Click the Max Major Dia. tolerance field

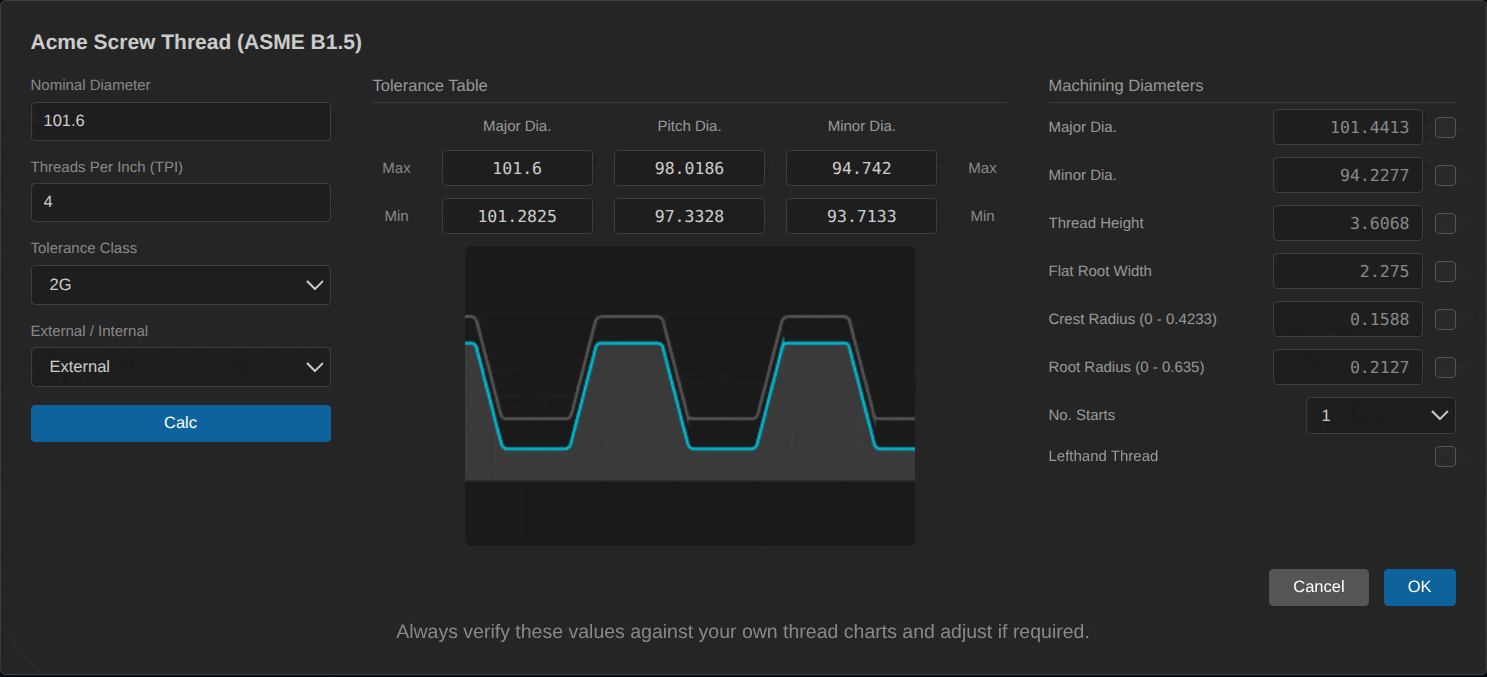pyautogui.click(x=517, y=168)
